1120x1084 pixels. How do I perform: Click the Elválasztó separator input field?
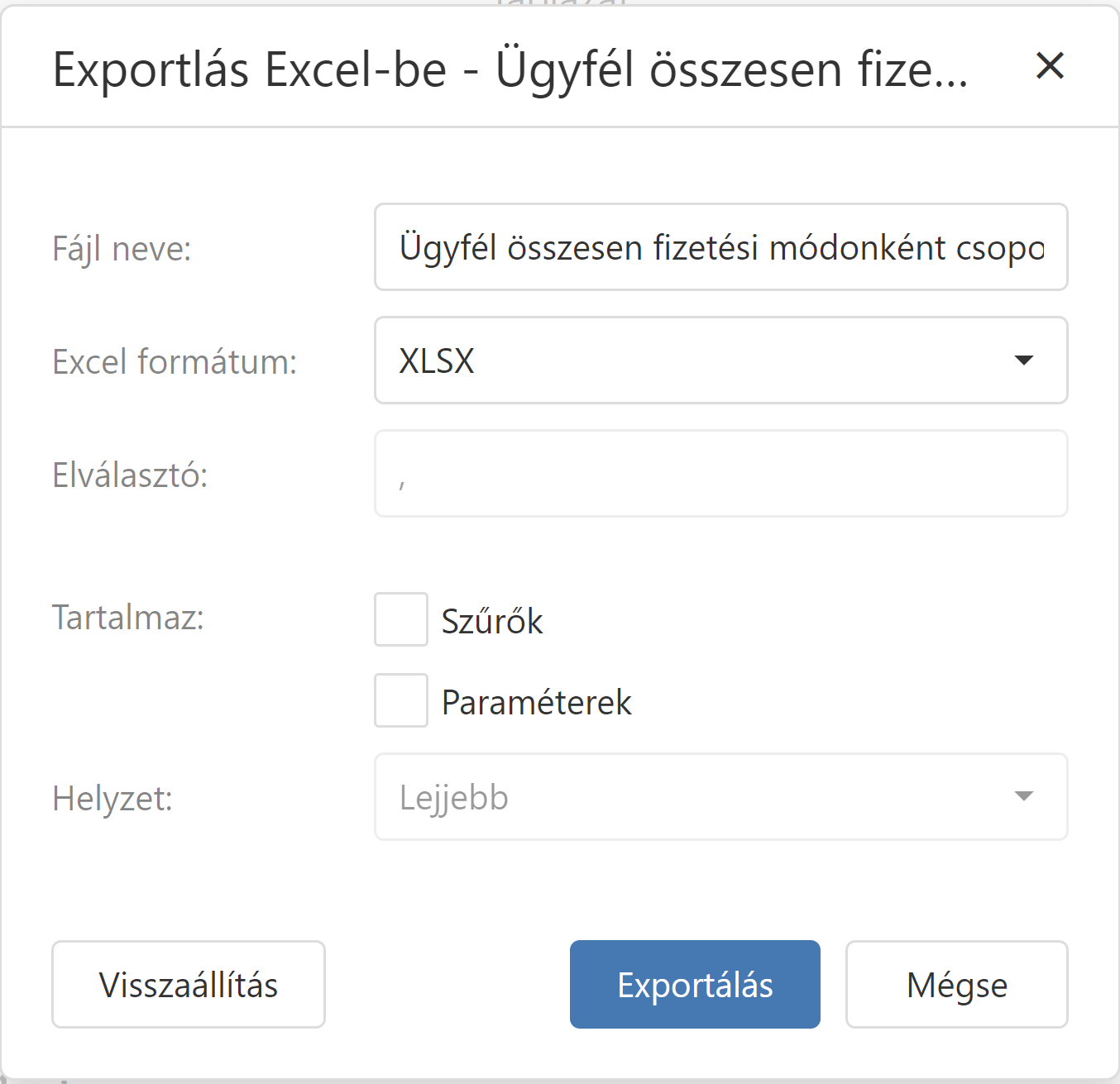click(720, 474)
